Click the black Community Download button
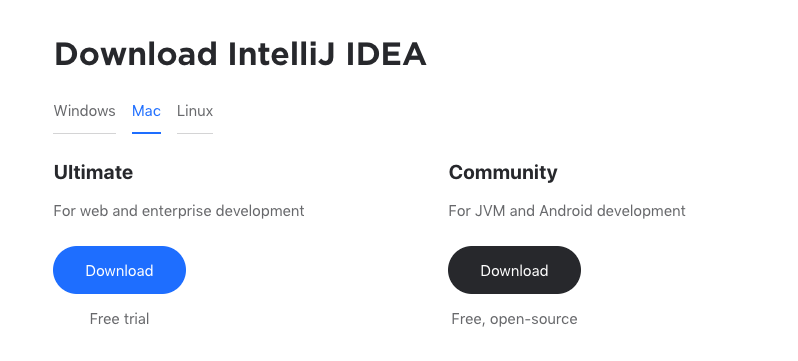 514,270
